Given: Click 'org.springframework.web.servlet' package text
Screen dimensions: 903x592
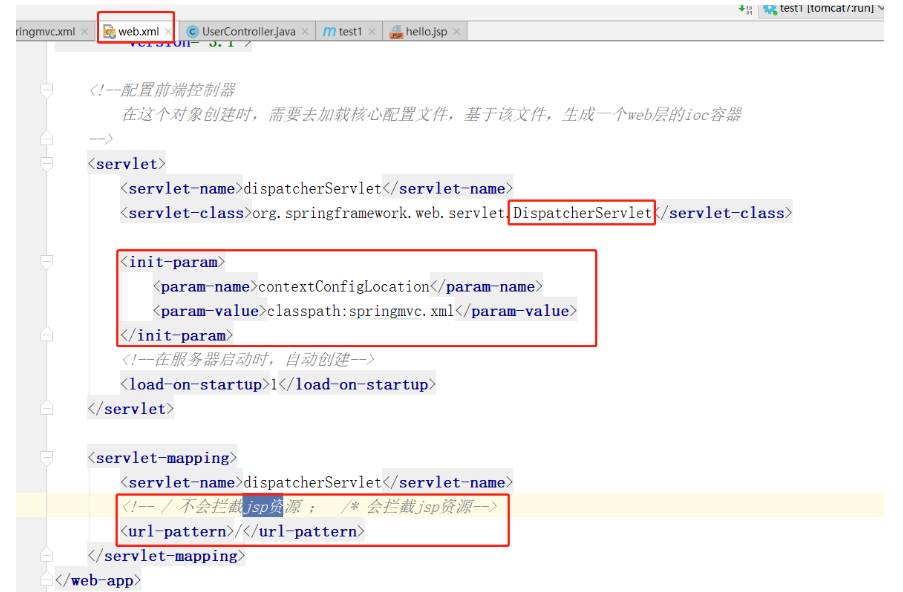Looking at the screenshot, I should point(378,213).
